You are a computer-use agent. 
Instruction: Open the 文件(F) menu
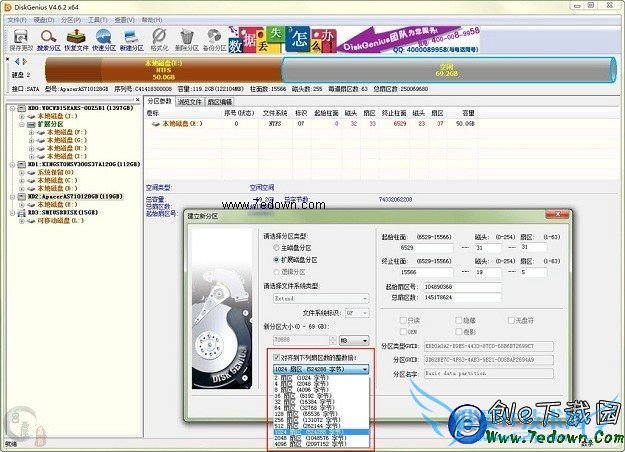coord(18,20)
